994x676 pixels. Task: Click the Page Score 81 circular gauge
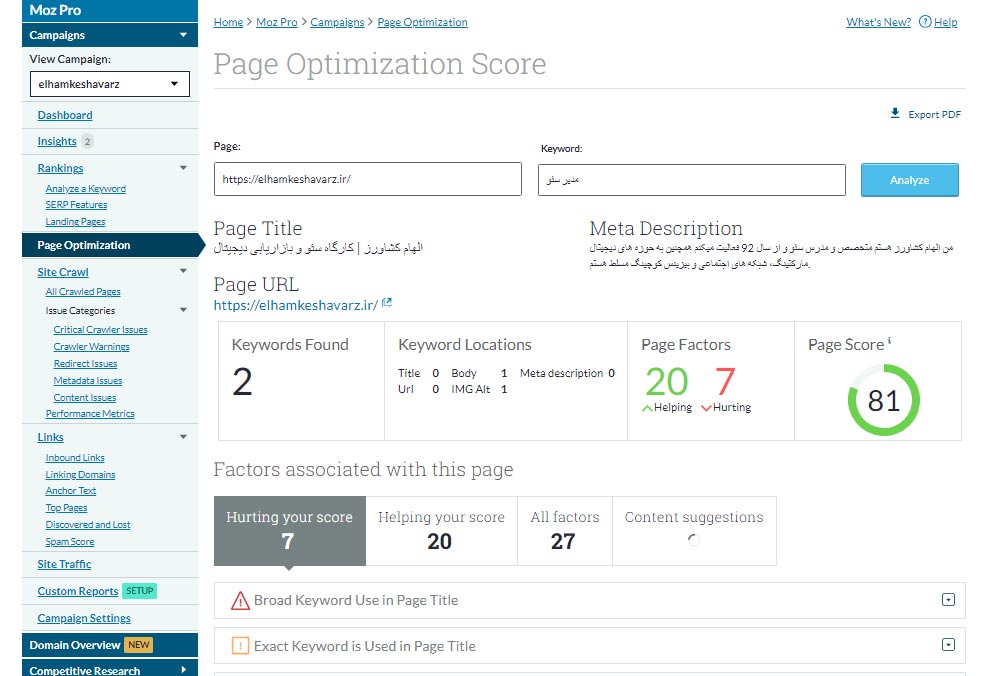coord(883,401)
